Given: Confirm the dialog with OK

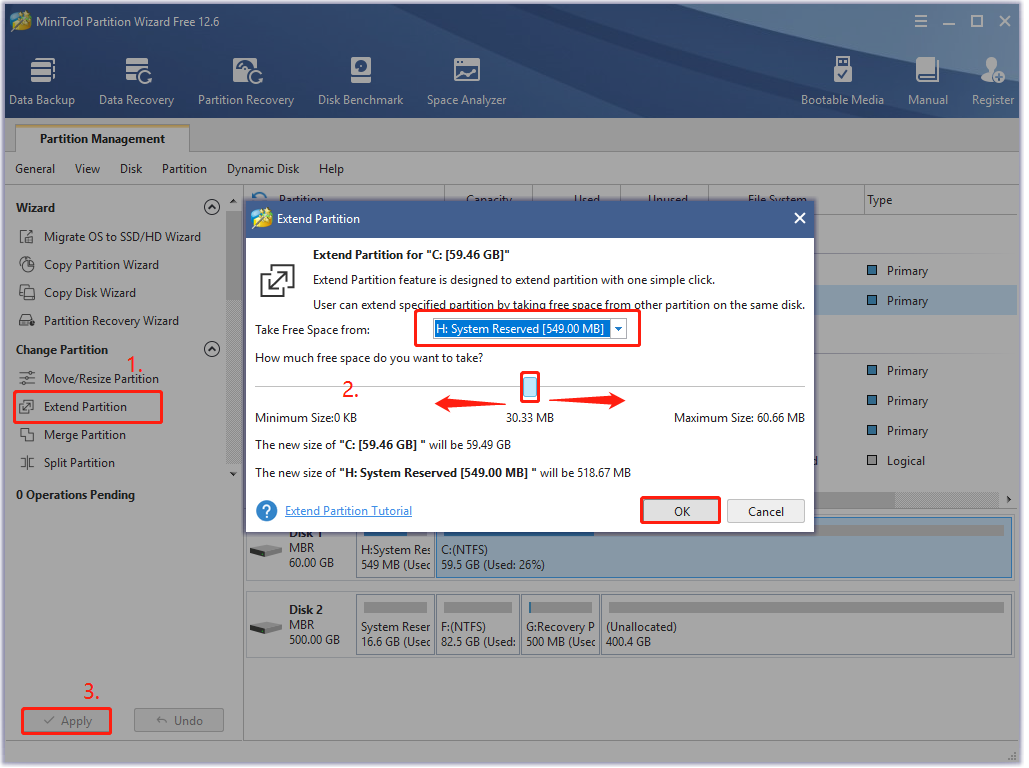Looking at the screenshot, I should (681, 511).
